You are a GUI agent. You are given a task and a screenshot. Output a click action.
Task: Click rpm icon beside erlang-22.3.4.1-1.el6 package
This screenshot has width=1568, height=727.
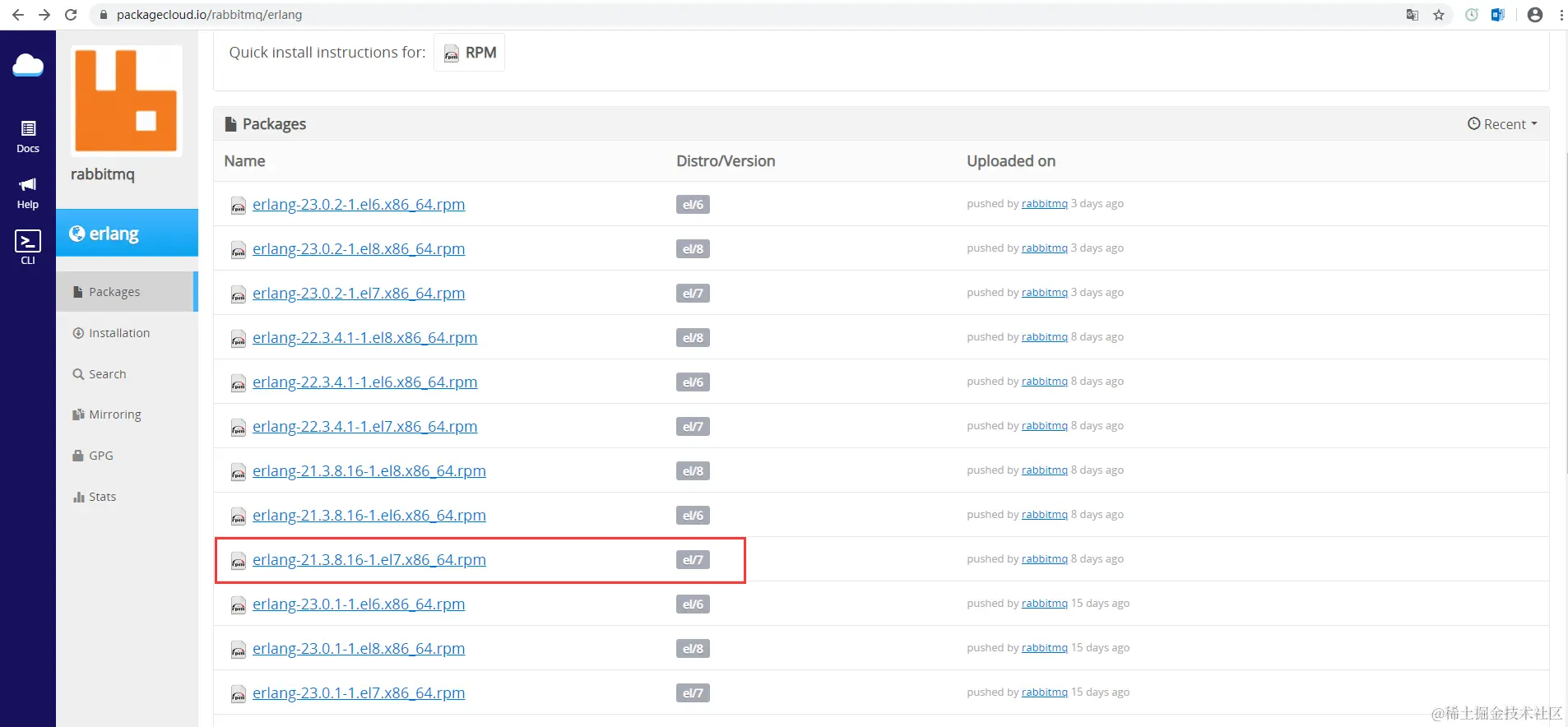click(239, 383)
